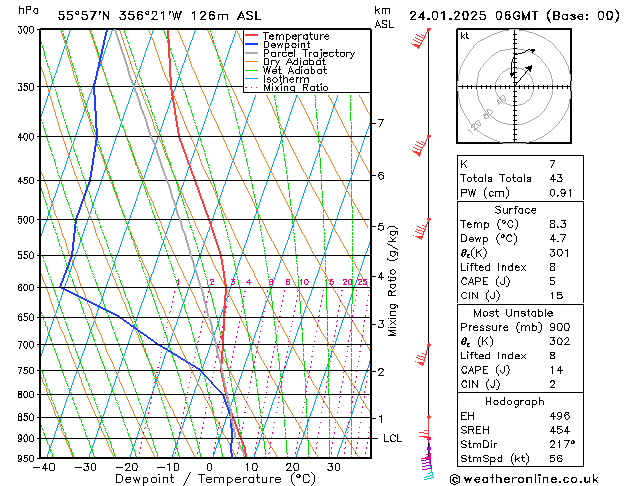Screen dimensions: 629x486
Task: Click the wind barb at the 700 hPa level
Action: tap(422, 354)
